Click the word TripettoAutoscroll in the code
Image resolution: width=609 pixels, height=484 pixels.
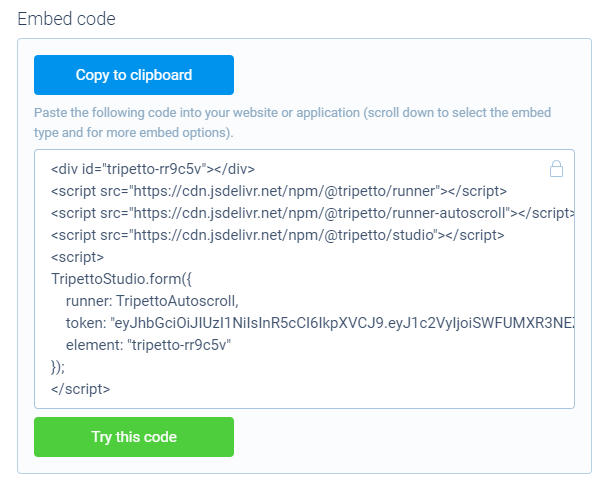[x=177, y=301]
